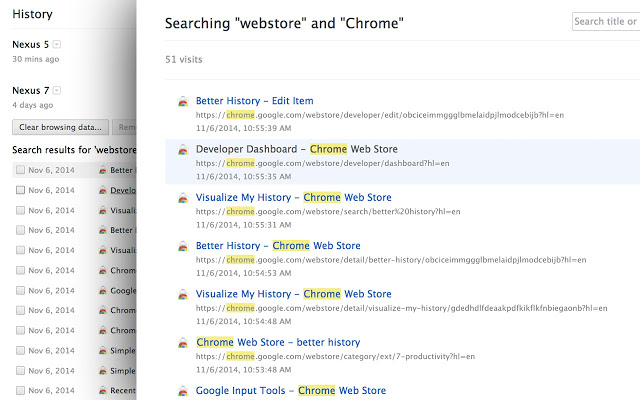The width and height of the screenshot is (640, 400).
Task: Click the URL ending category/ext/7-productivity?hl=en
Action: click(x=336, y=356)
